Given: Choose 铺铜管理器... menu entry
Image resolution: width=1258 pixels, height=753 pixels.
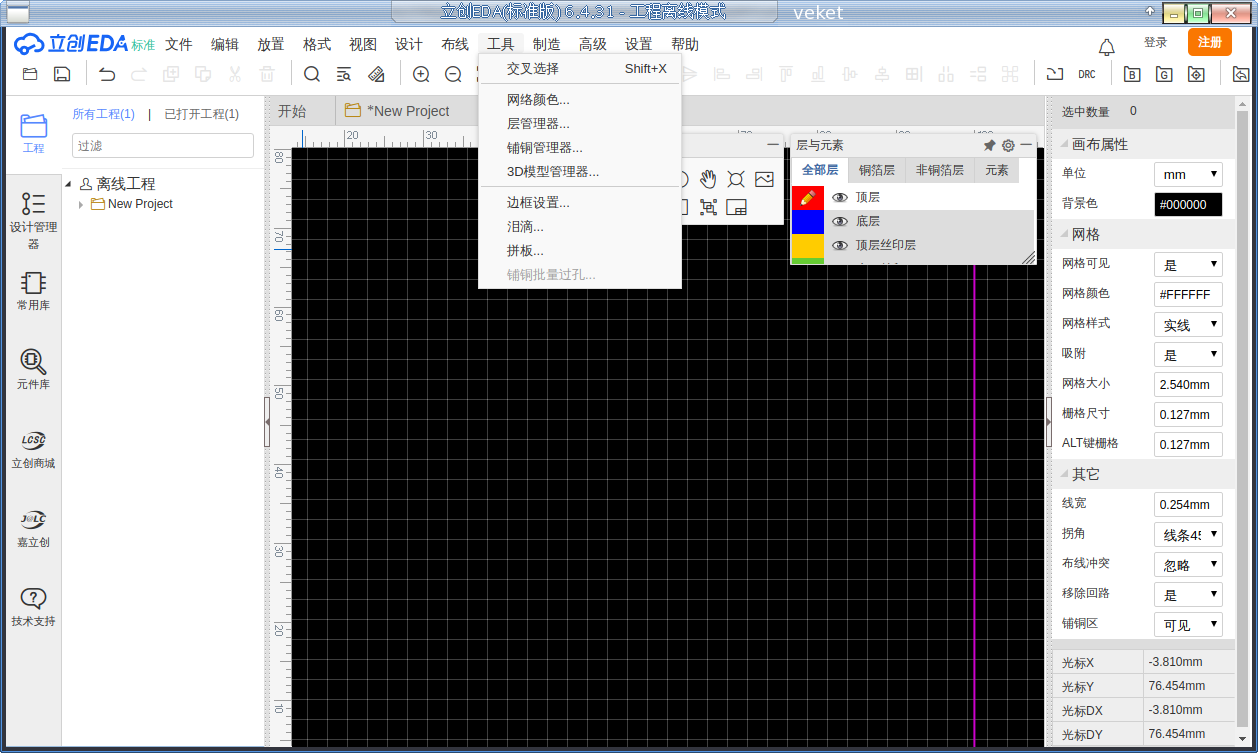Looking at the screenshot, I should [x=580, y=148].
